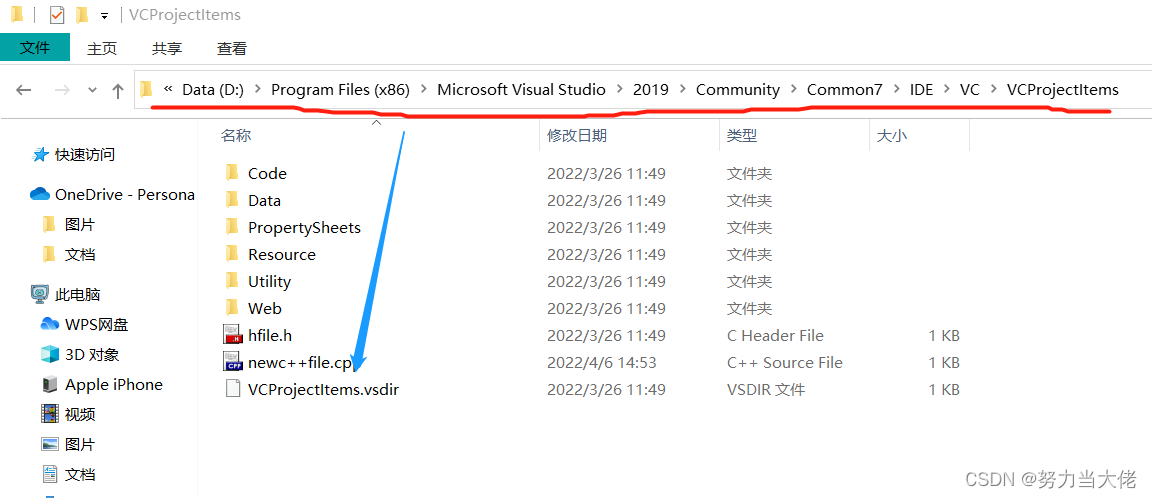The image size is (1152, 498).
Task: Open 文档 under OneDrive
Action: (79, 255)
